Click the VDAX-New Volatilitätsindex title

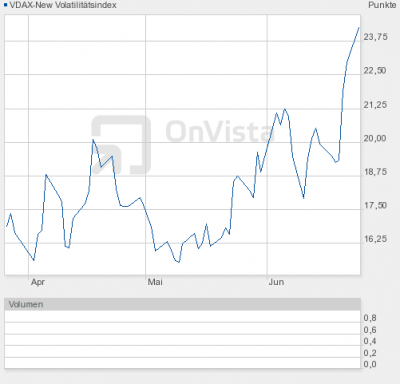tap(63, 5)
